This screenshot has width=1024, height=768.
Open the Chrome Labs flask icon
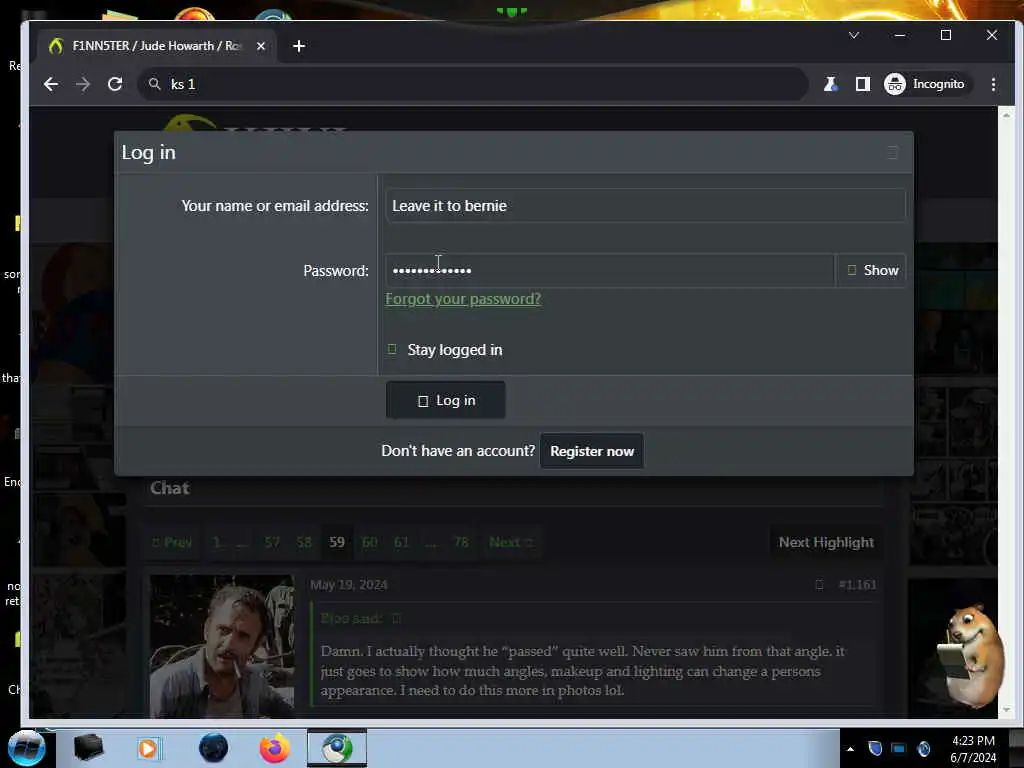pyautogui.click(x=830, y=84)
